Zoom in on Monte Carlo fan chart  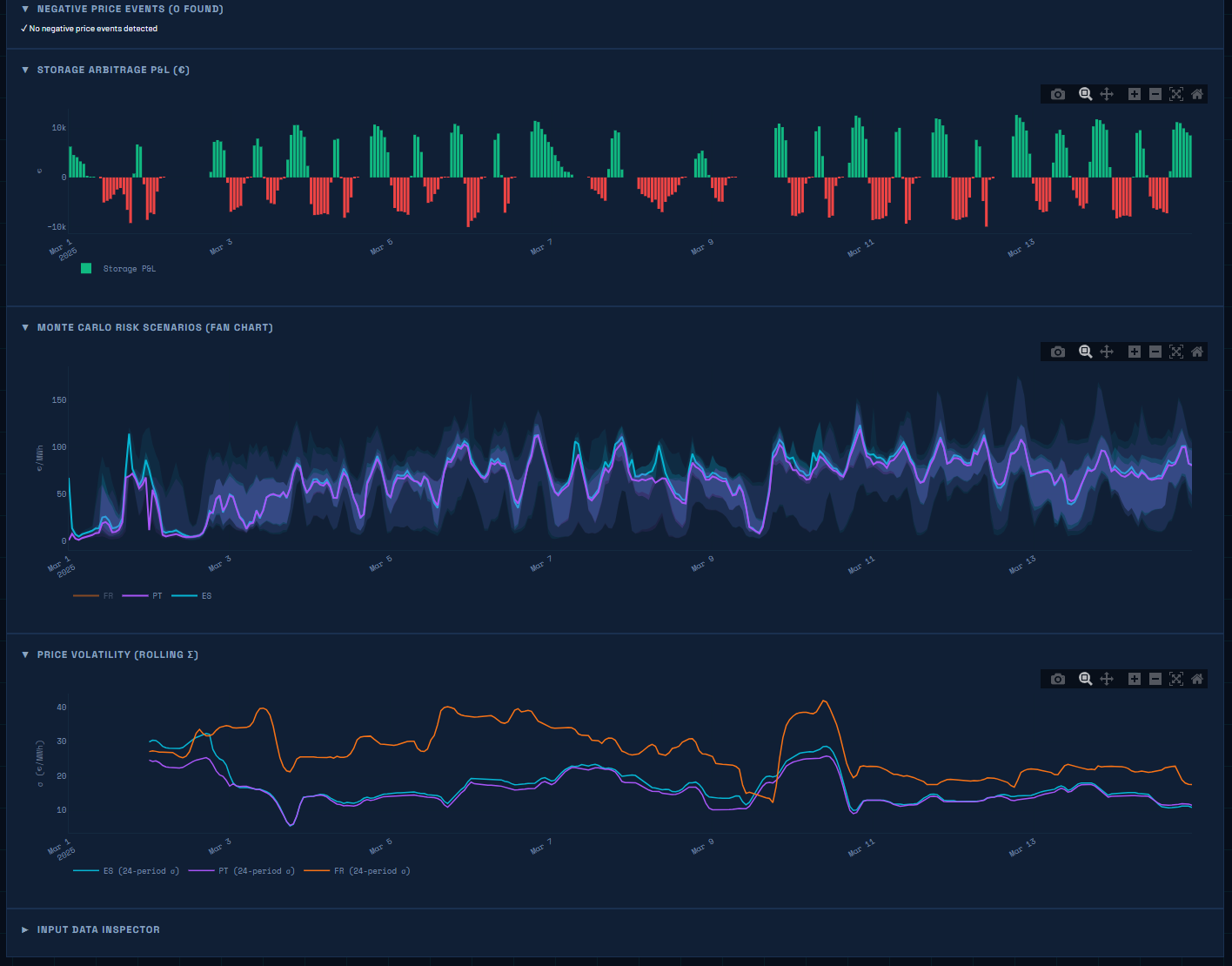(1135, 352)
